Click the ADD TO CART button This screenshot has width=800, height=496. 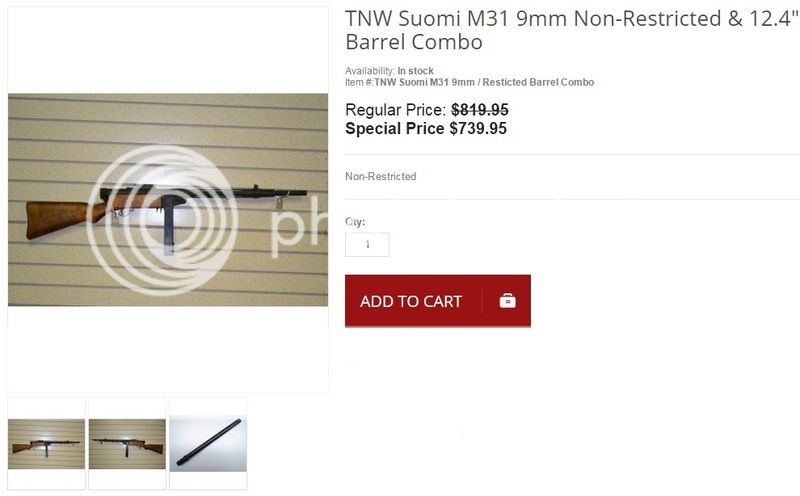pos(437,301)
